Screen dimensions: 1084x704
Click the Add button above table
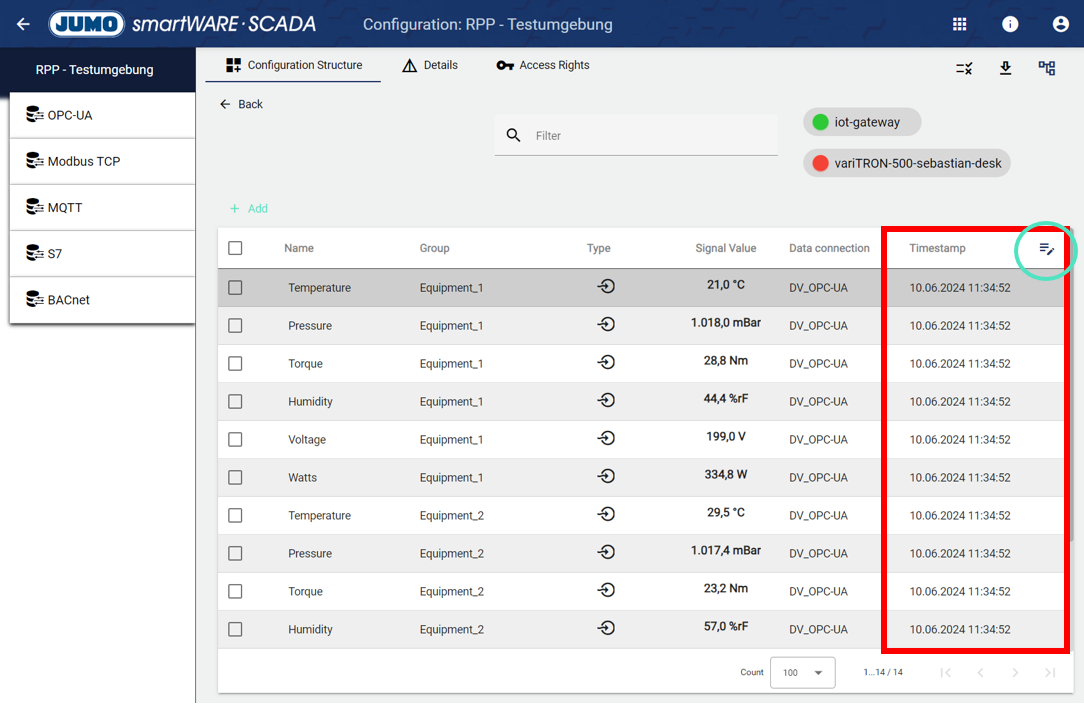pos(249,209)
